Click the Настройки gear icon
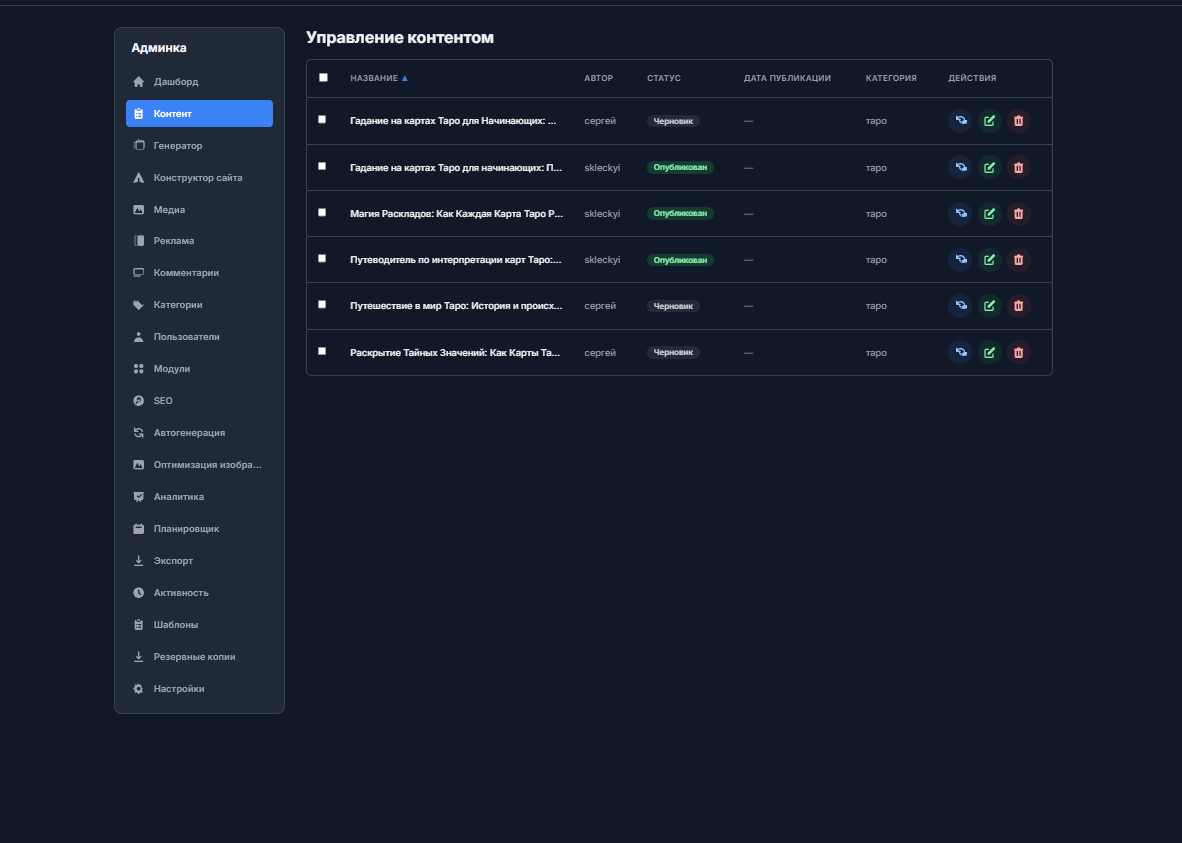Image resolution: width=1182 pixels, height=843 pixels. coord(139,689)
